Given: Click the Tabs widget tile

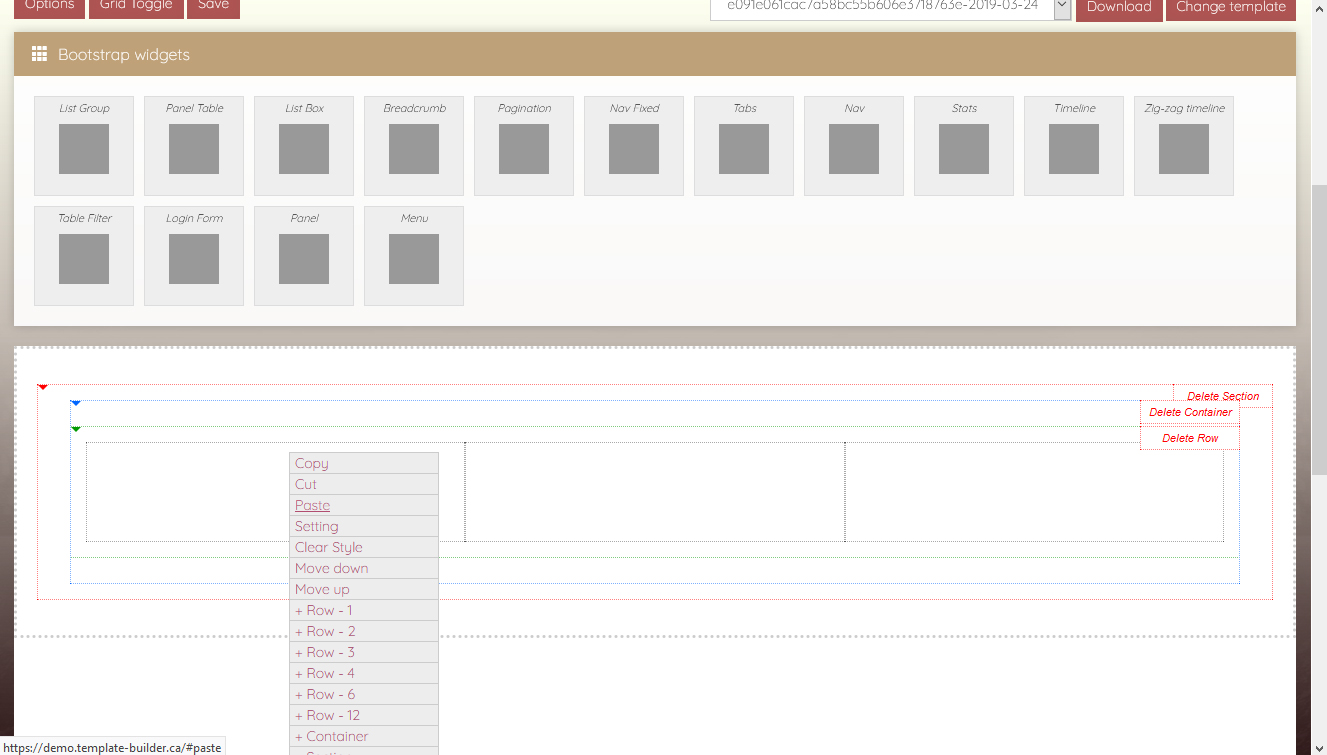Looking at the screenshot, I should (744, 147).
